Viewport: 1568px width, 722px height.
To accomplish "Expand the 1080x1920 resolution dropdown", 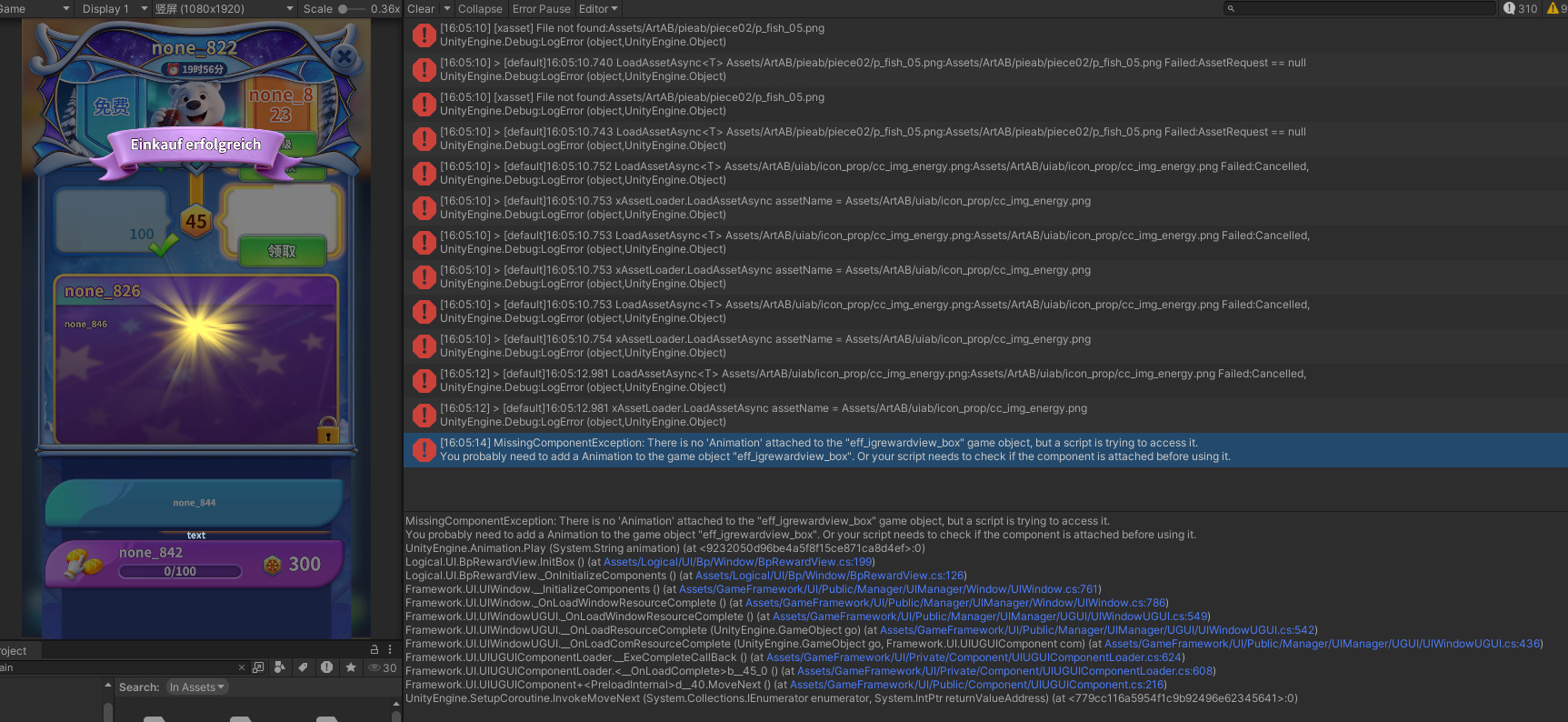I will 224,8.
